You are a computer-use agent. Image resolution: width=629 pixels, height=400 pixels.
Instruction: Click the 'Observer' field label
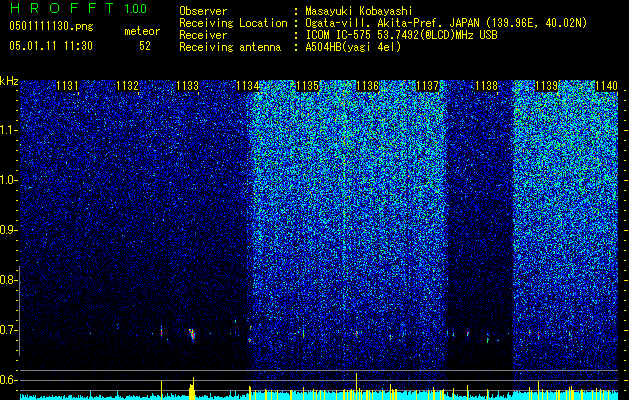pos(203,12)
